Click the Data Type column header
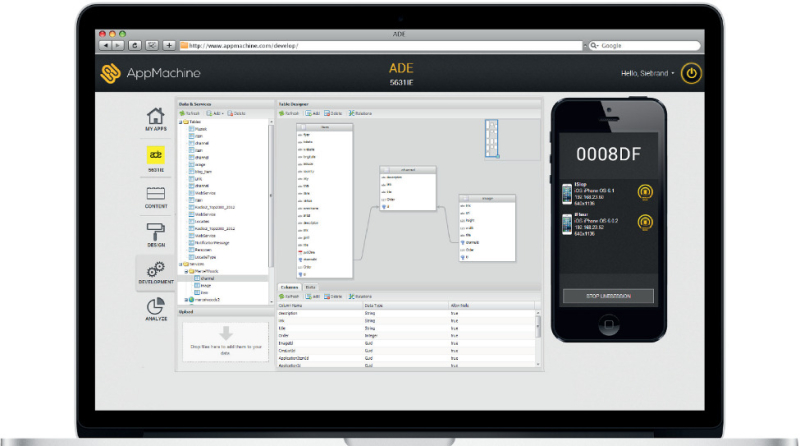The image size is (800, 446). 406,306
